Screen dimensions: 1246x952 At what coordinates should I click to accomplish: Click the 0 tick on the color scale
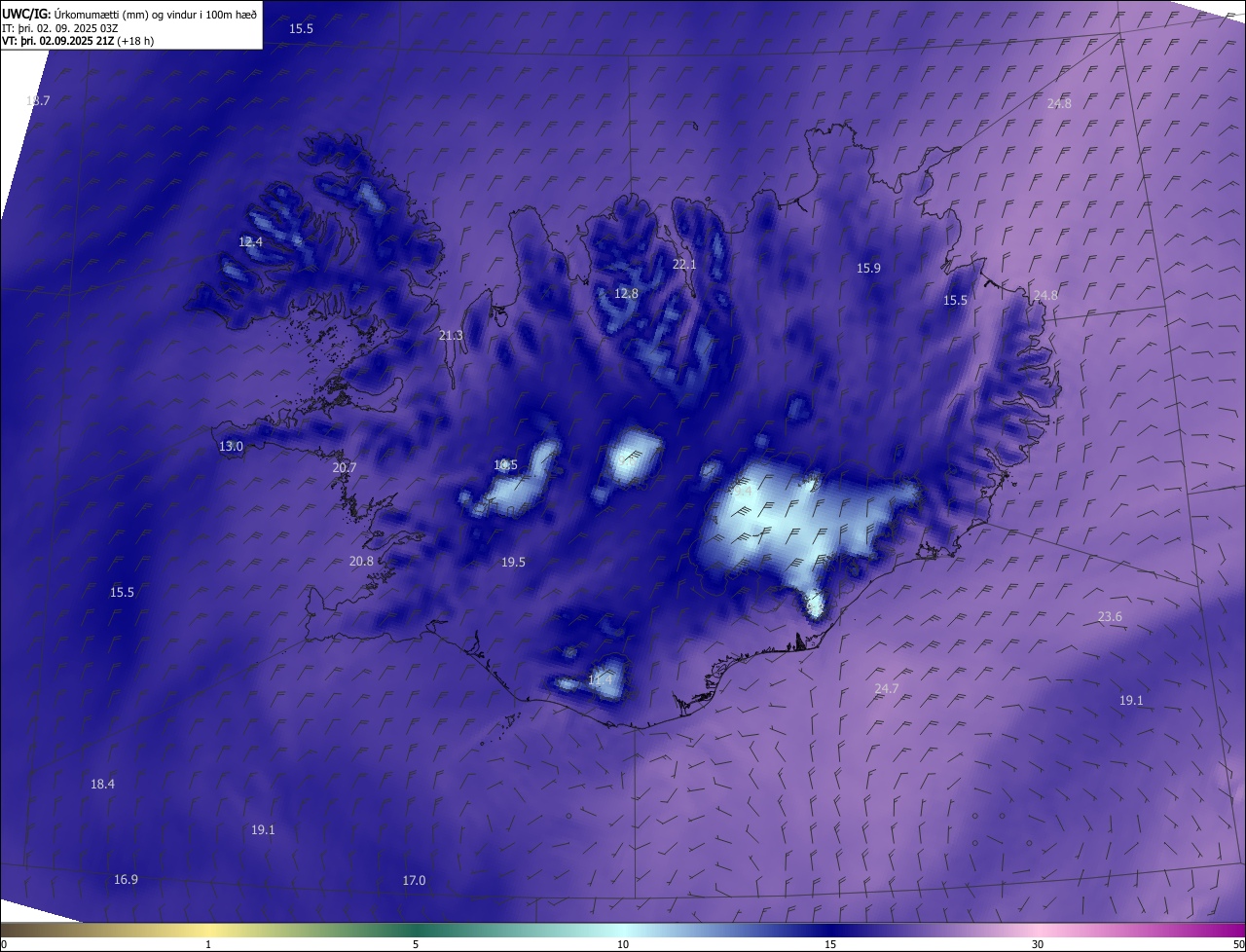click(4, 945)
